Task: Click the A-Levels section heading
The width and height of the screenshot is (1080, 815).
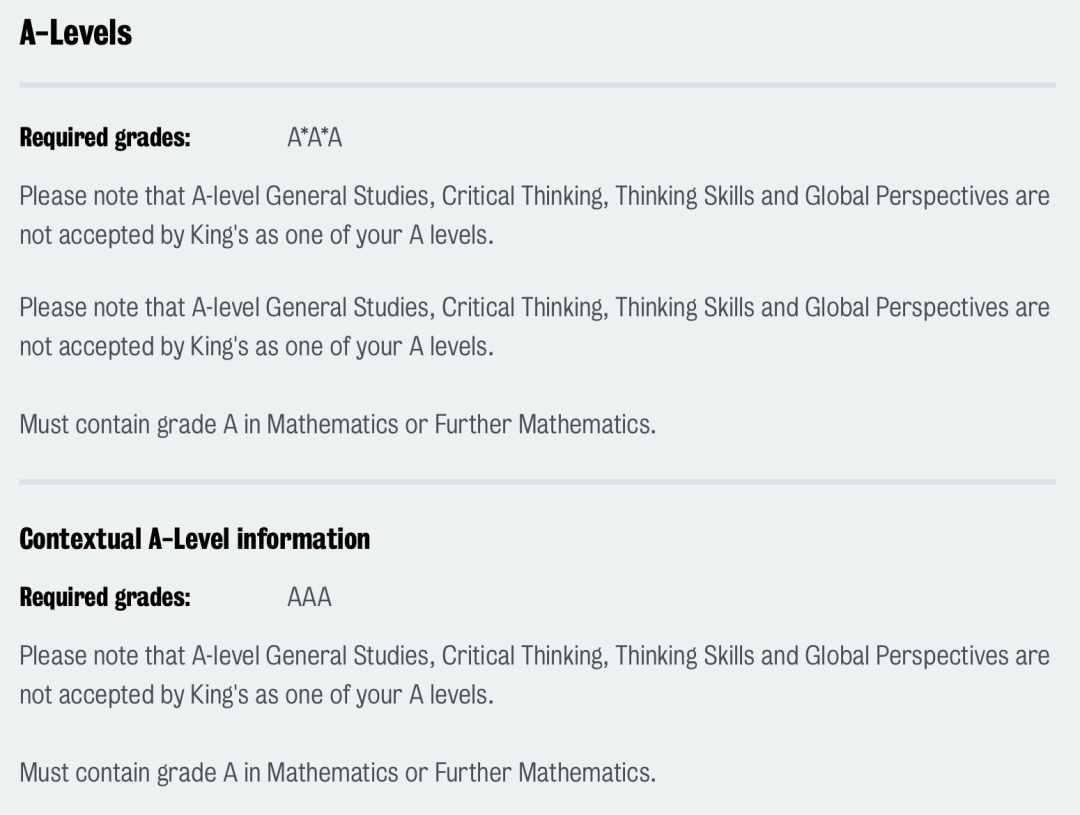Action: click(76, 33)
